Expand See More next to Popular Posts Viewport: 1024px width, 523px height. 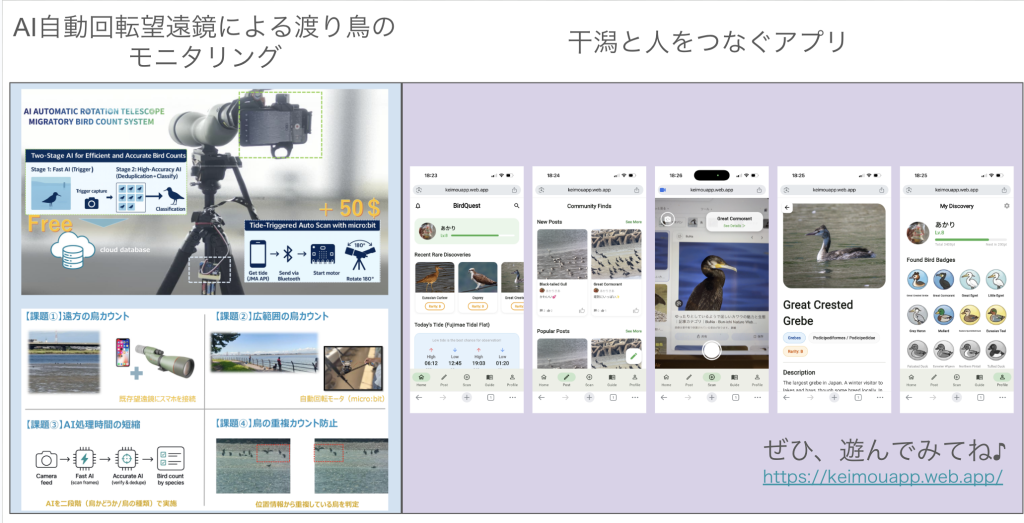(633, 330)
